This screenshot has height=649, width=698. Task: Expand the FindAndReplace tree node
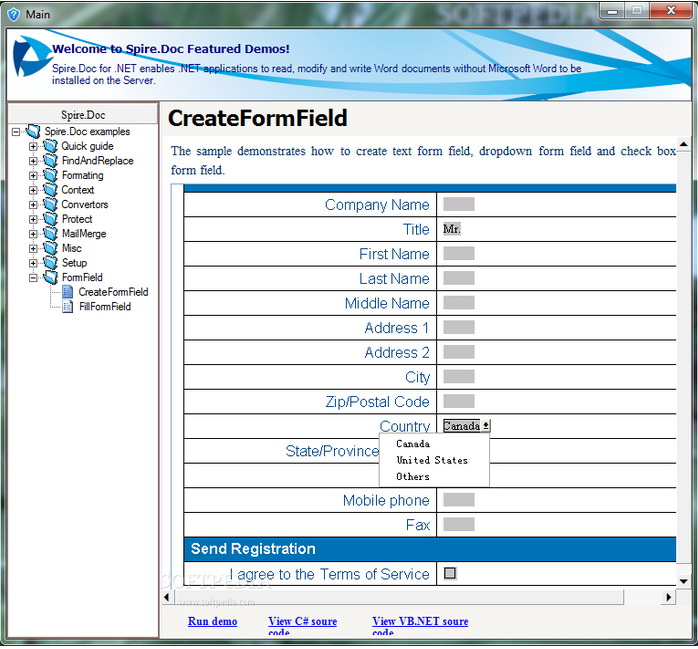(x=33, y=161)
